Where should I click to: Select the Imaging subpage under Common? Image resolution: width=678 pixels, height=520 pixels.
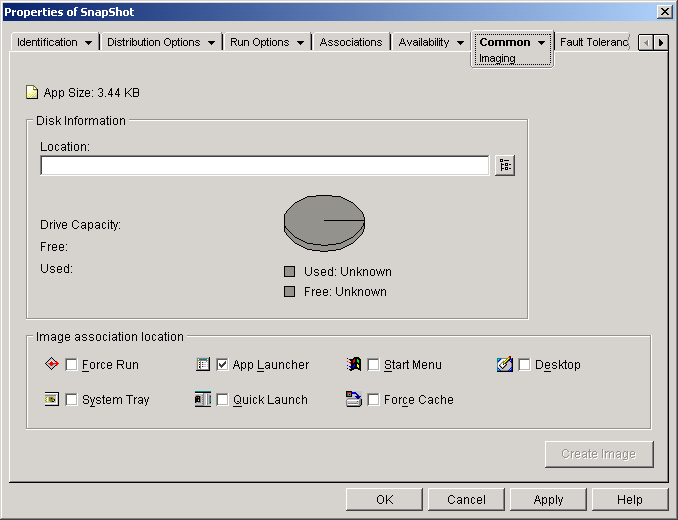pos(497,58)
